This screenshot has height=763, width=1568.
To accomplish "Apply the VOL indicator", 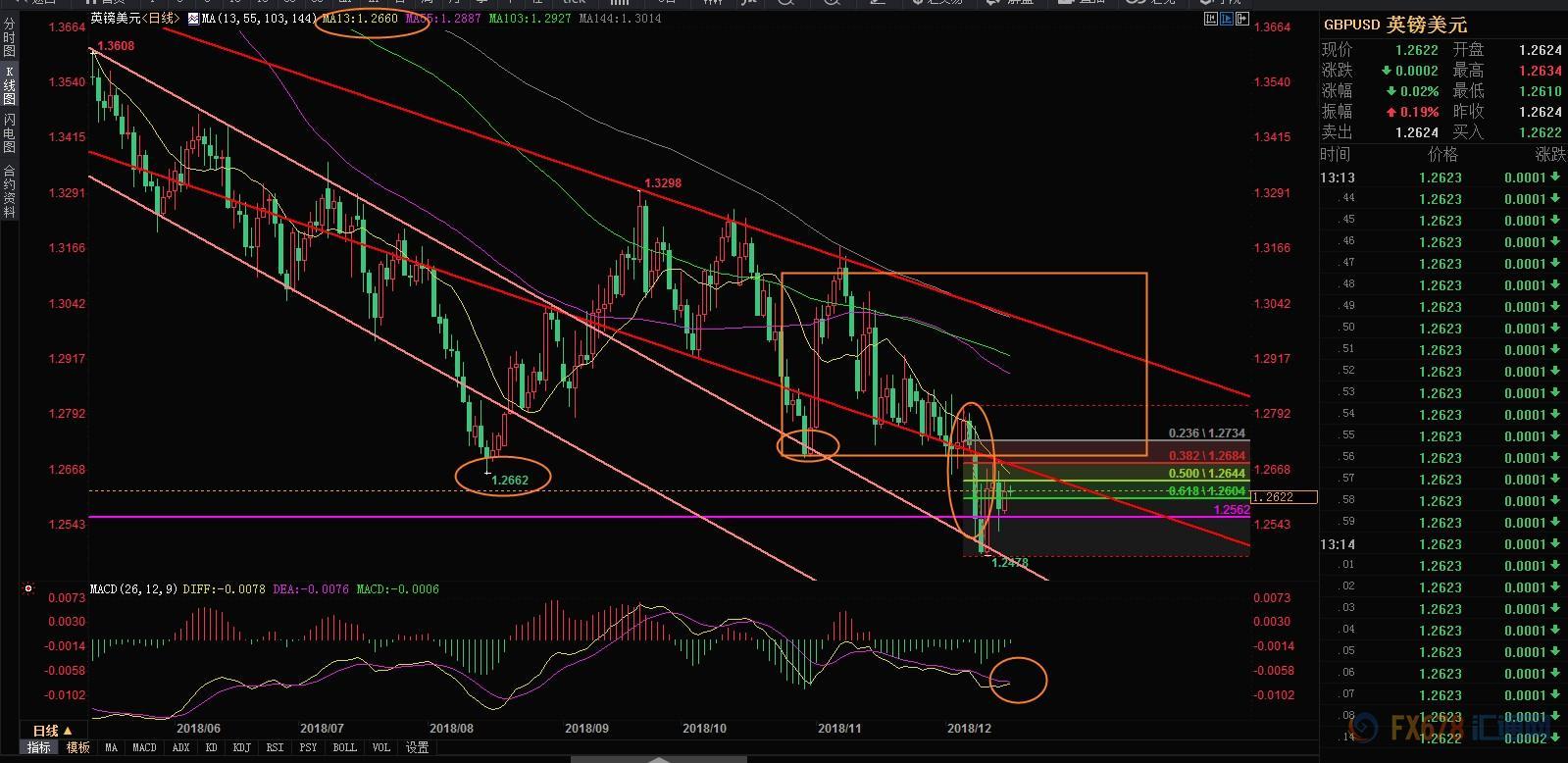I will (x=381, y=747).
